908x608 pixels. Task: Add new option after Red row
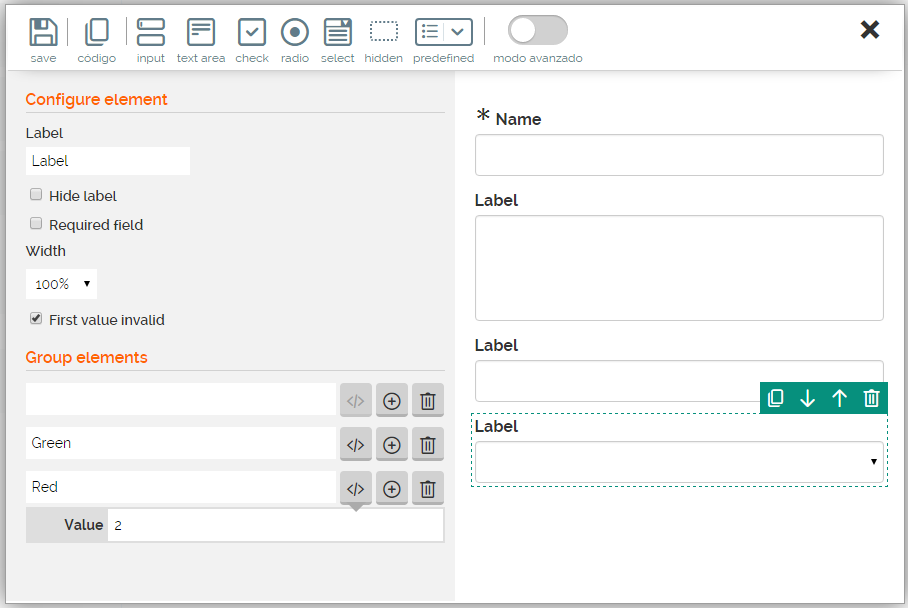pos(392,489)
